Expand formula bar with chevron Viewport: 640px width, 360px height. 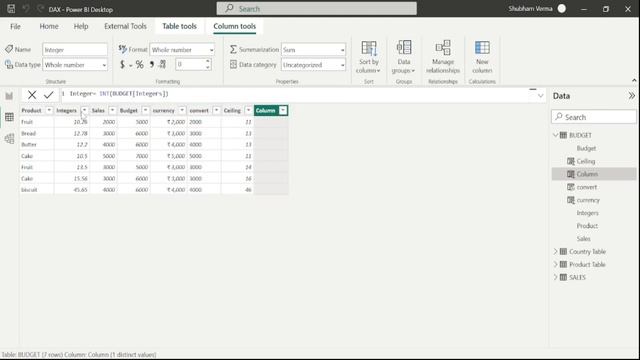(x=540, y=96)
